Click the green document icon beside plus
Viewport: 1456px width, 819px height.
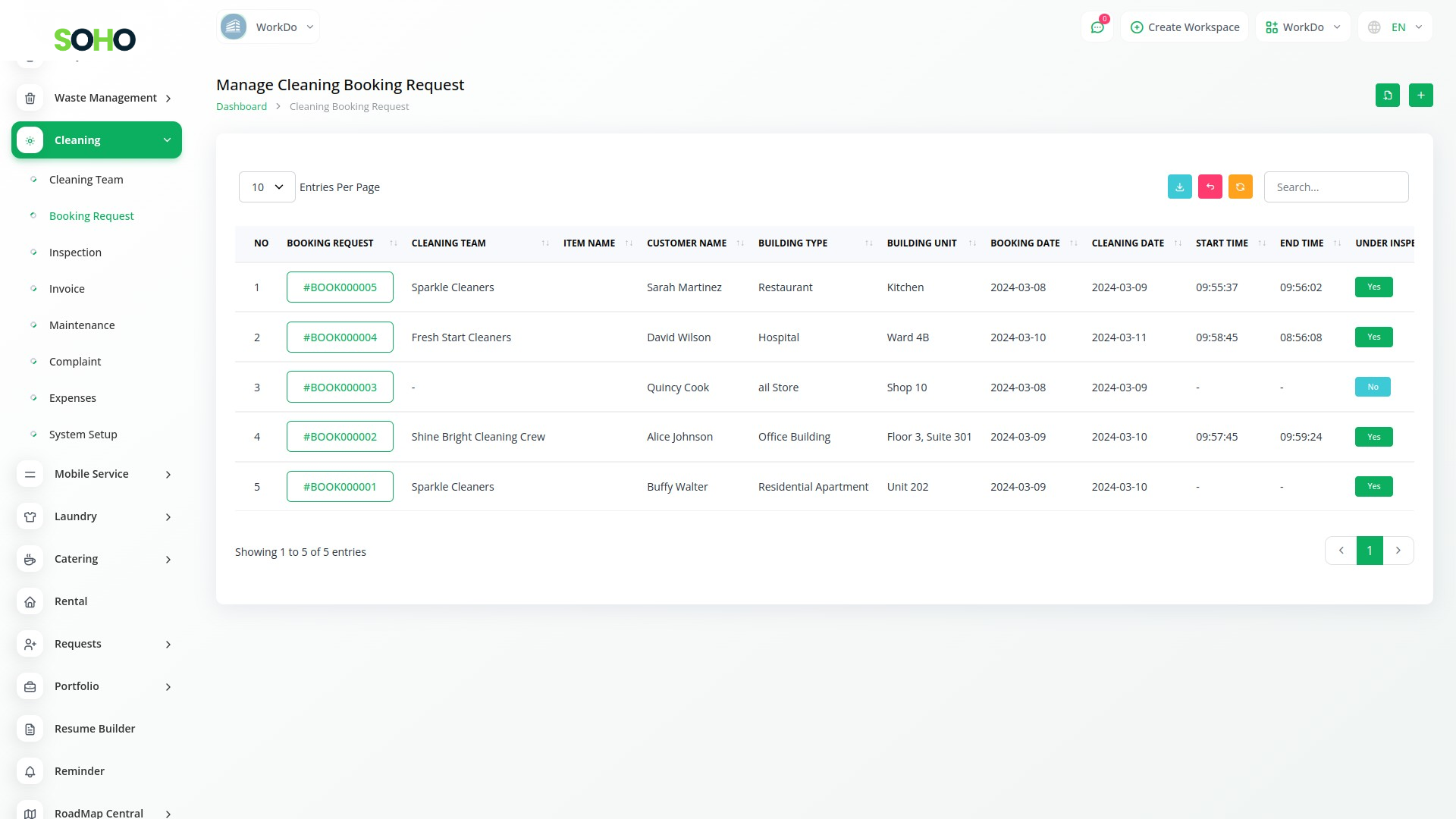click(x=1387, y=95)
